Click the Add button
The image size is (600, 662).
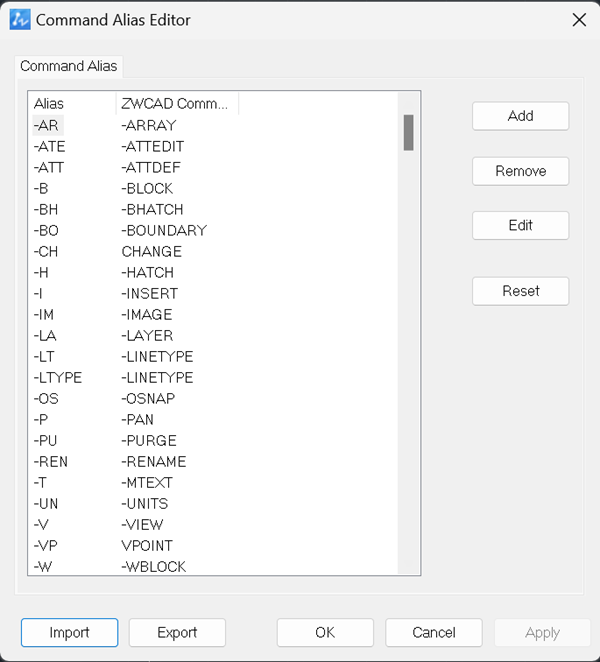(520, 116)
